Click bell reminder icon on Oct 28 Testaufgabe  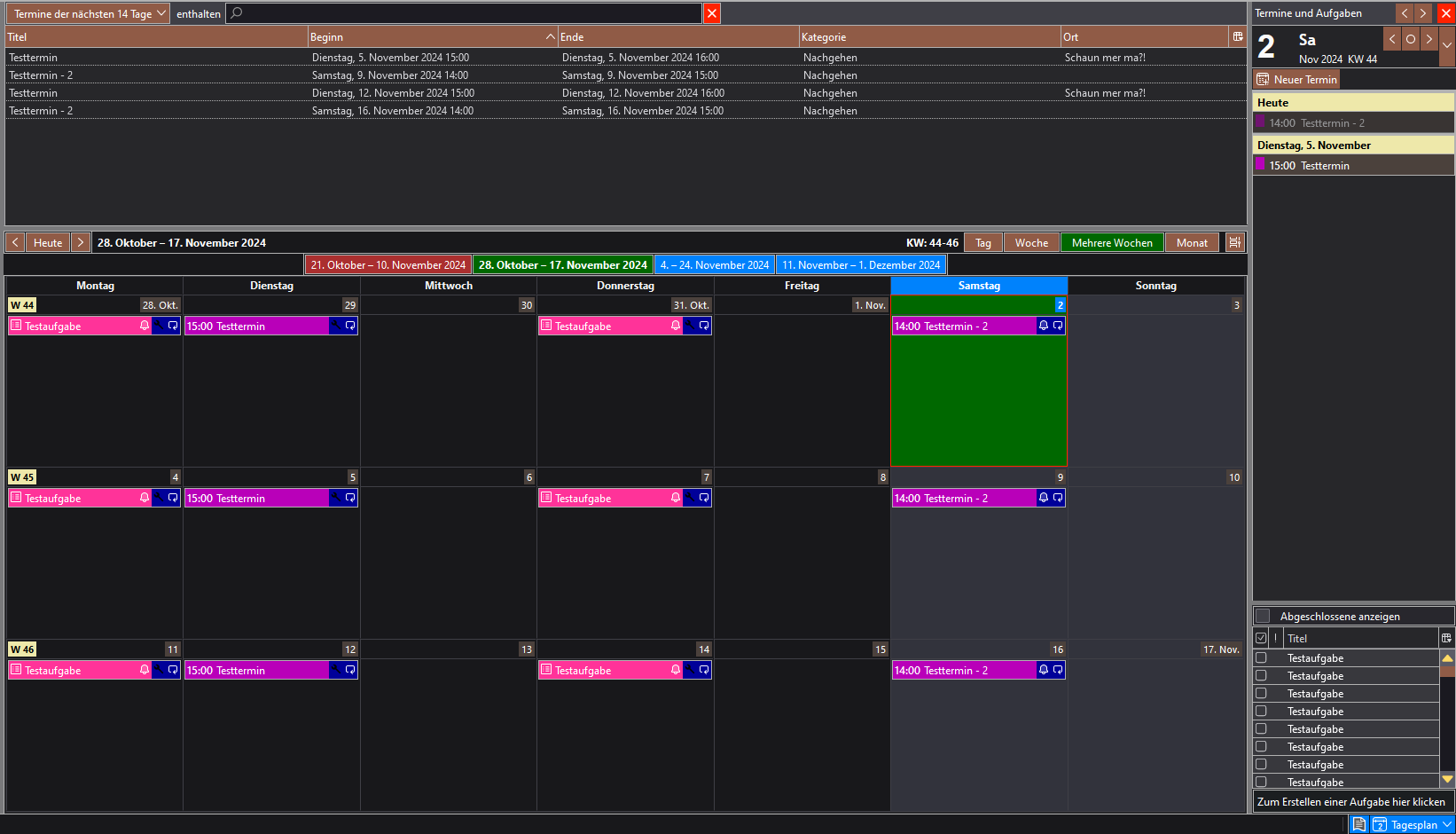pyautogui.click(x=145, y=326)
